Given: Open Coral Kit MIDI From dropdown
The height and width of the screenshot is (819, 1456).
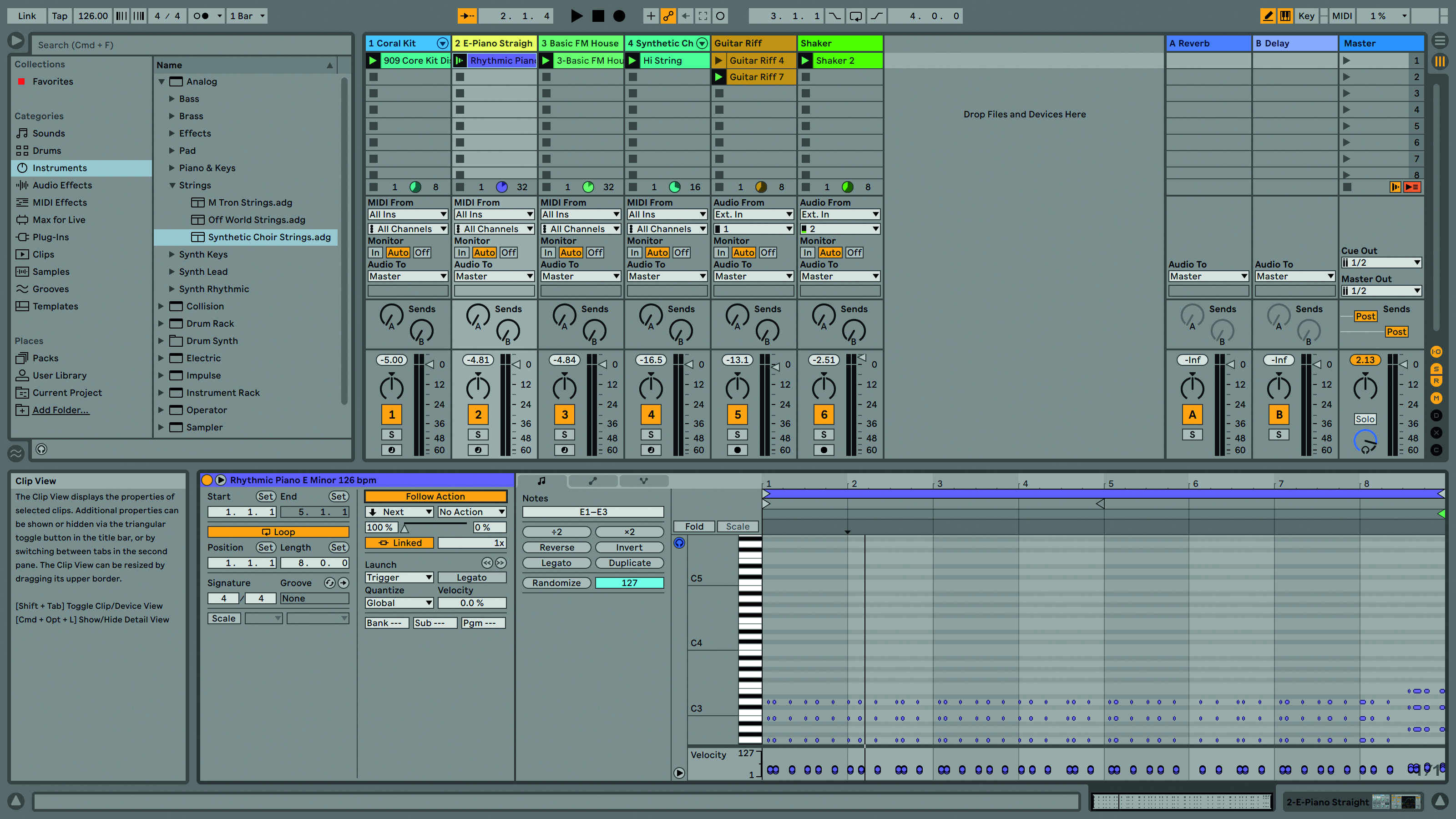Looking at the screenshot, I should [408, 214].
